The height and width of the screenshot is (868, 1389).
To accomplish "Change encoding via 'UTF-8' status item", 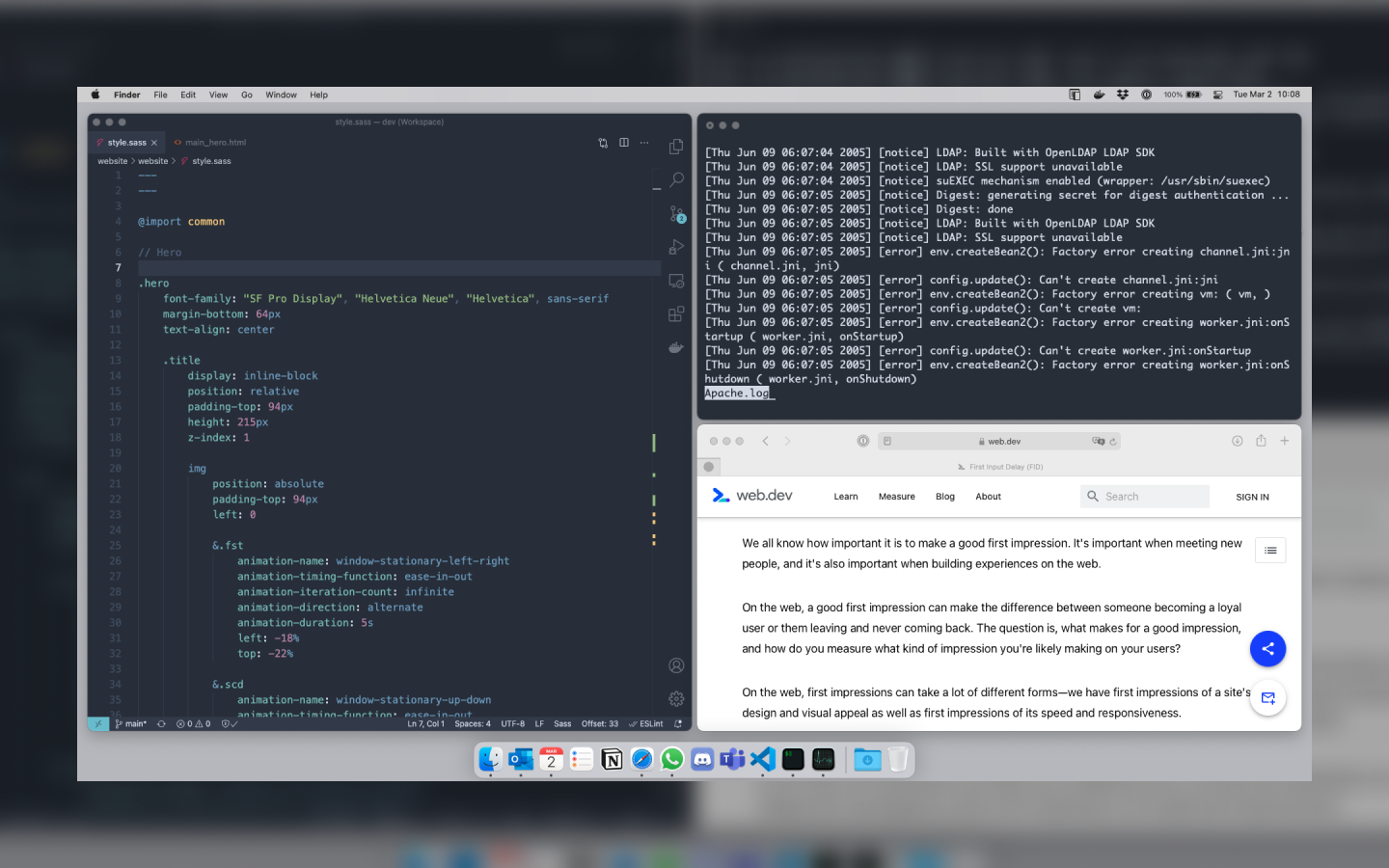I will coord(512,723).
